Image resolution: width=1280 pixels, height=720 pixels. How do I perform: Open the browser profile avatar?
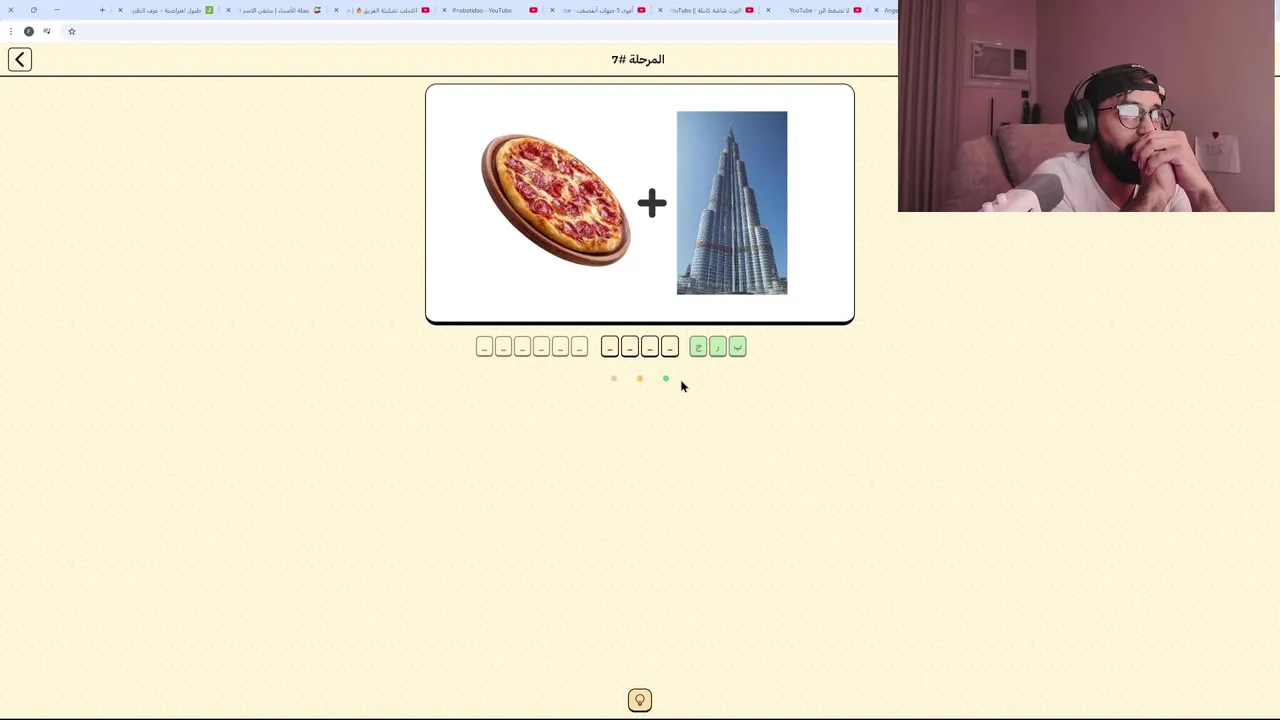(29, 32)
